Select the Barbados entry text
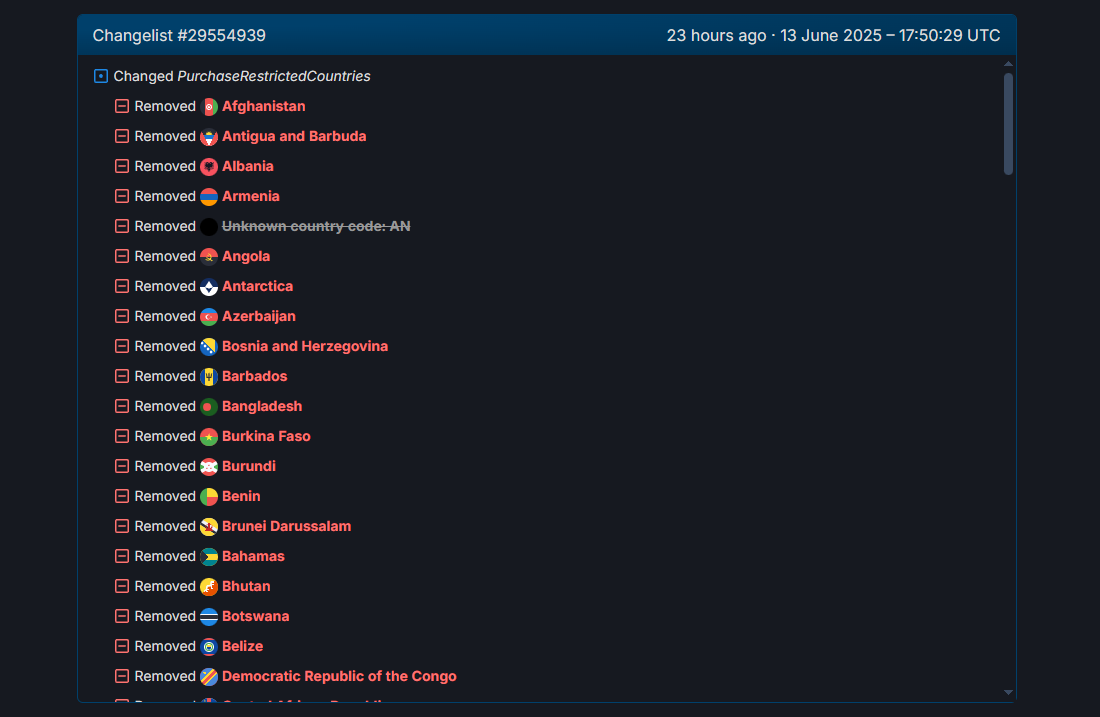The image size is (1100, 717). (255, 377)
